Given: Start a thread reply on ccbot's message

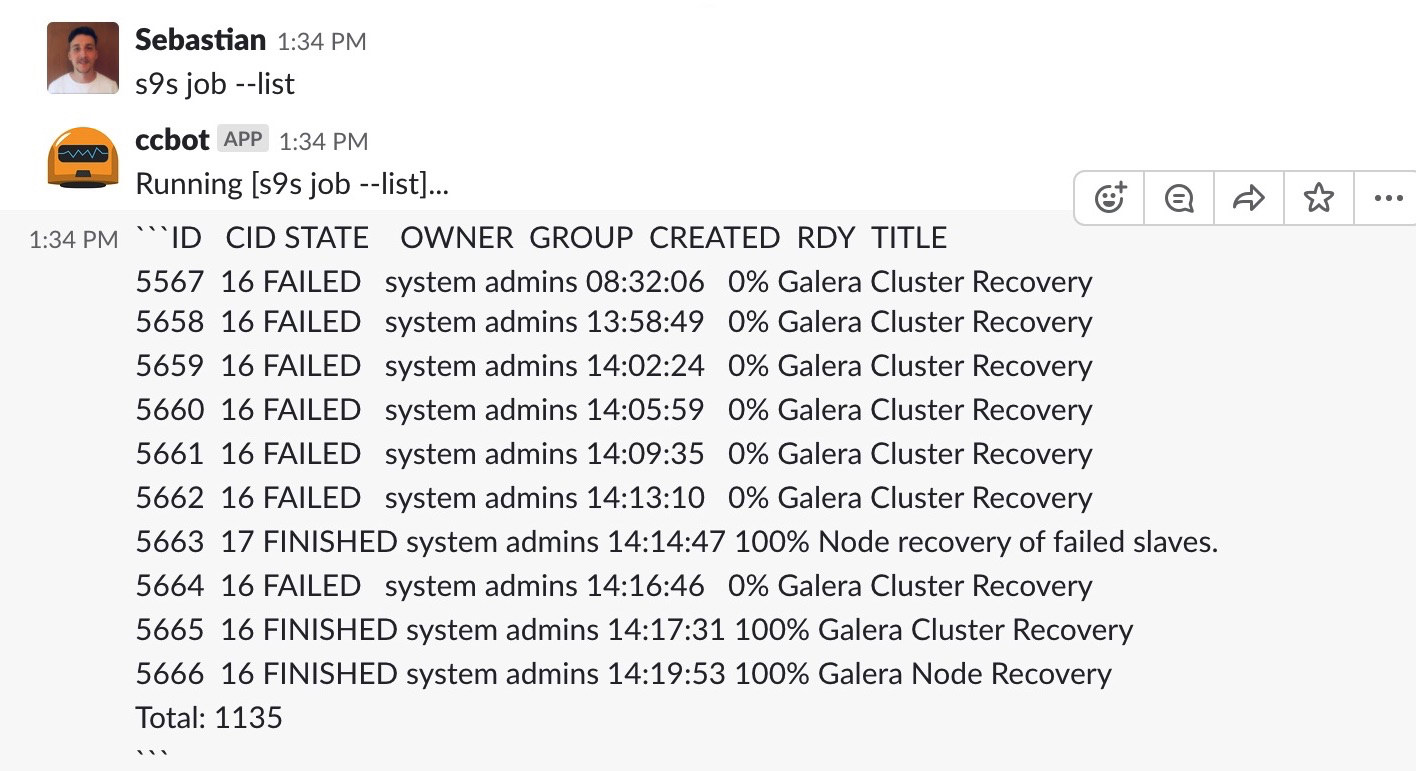Looking at the screenshot, I should coord(1179,198).
